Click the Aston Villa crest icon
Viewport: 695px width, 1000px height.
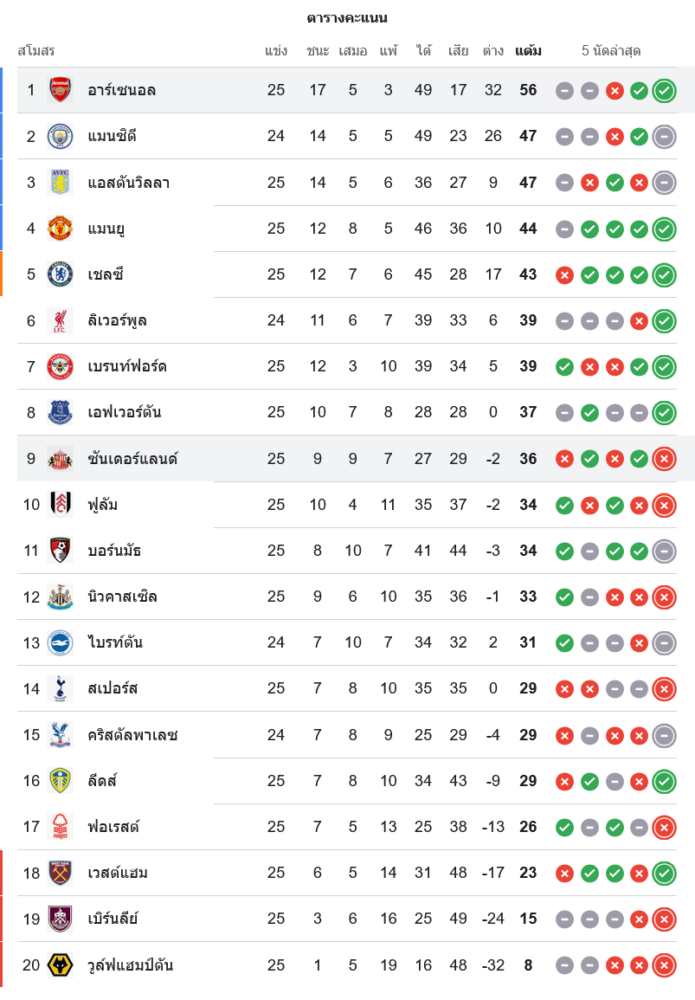click(60, 182)
